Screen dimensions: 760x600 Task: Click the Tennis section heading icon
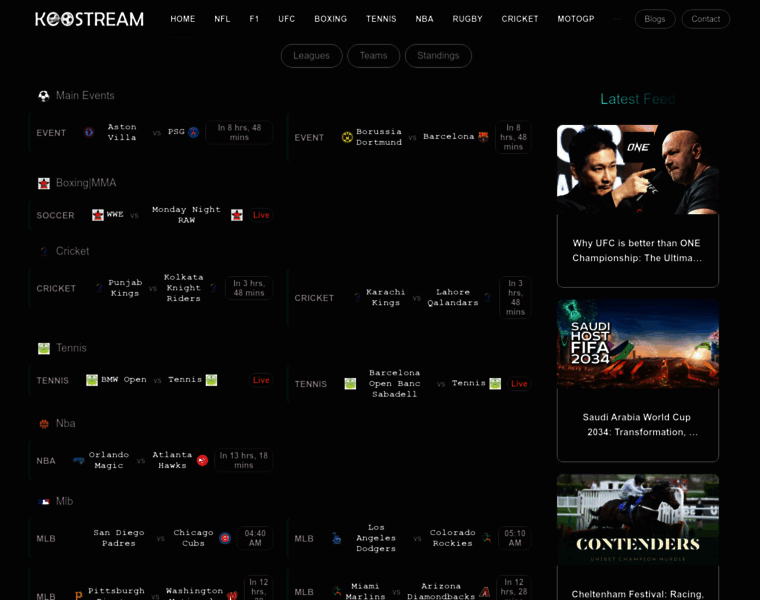tap(44, 348)
